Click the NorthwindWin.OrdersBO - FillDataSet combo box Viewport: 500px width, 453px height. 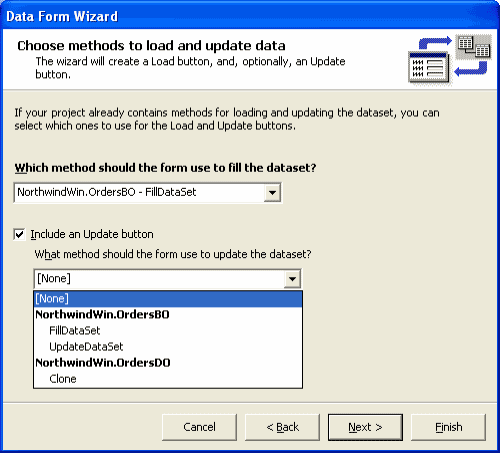point(148,192)
